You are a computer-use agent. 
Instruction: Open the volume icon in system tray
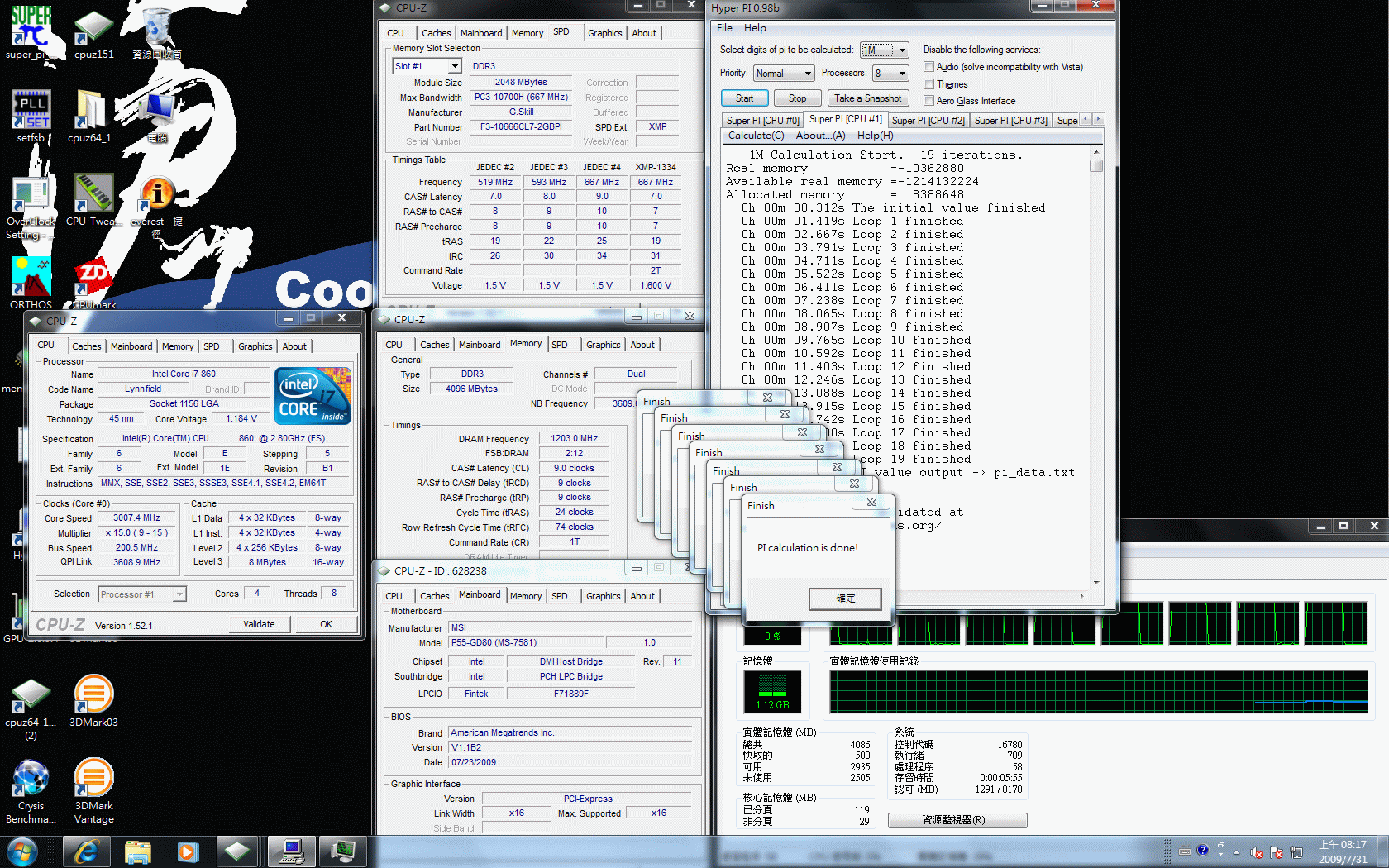[1257, 852]
